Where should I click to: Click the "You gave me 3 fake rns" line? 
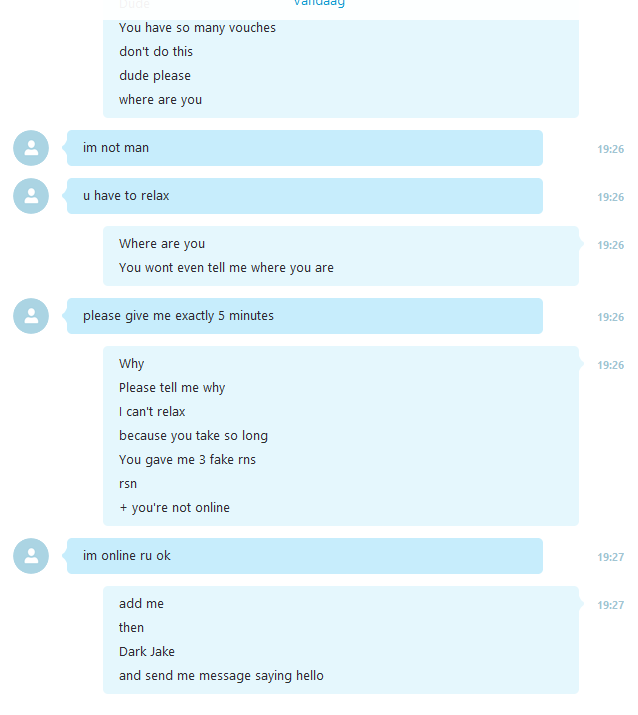coord(187,460)
